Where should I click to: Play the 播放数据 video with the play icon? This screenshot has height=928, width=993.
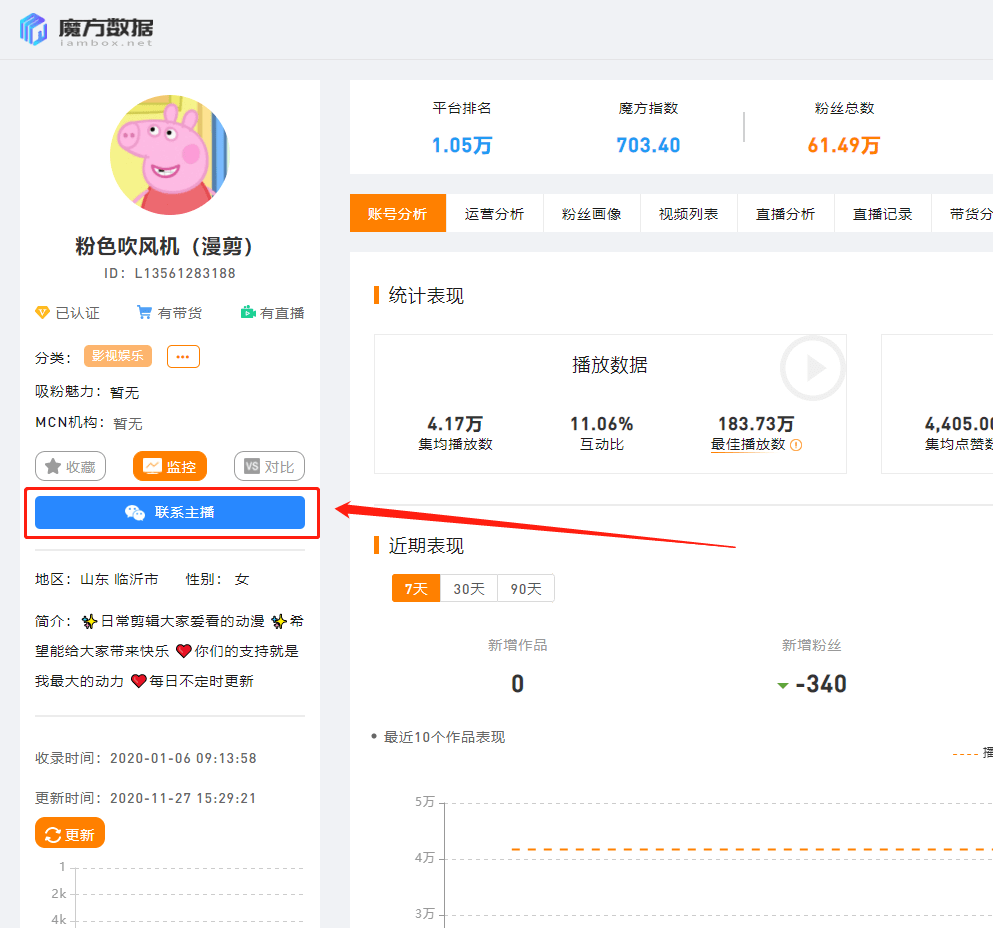tap(811, 368)
